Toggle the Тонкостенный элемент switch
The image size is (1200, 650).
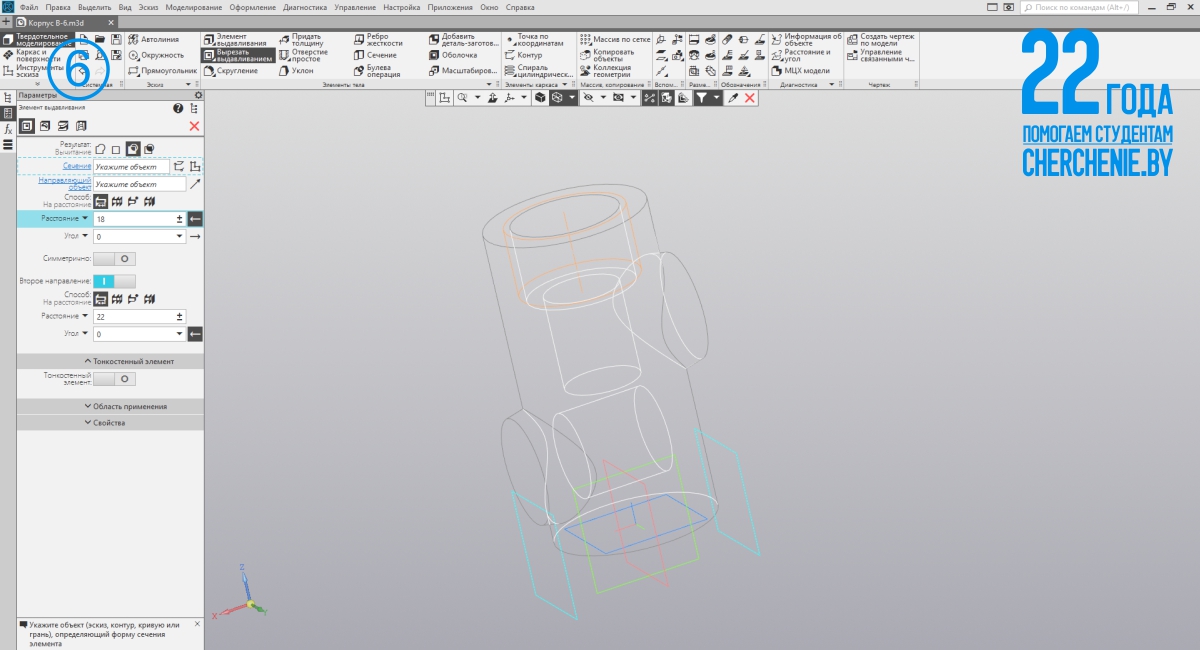point(115,379)
